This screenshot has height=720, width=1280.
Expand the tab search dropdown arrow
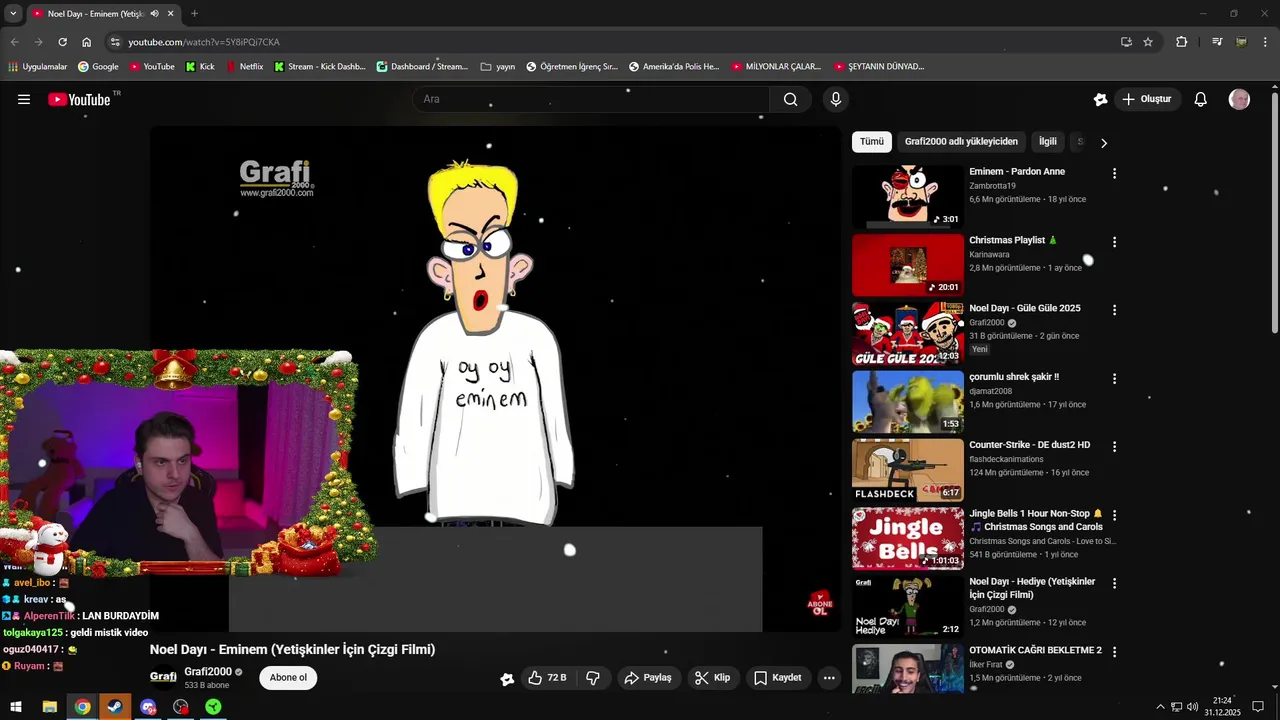click(13, 14)
